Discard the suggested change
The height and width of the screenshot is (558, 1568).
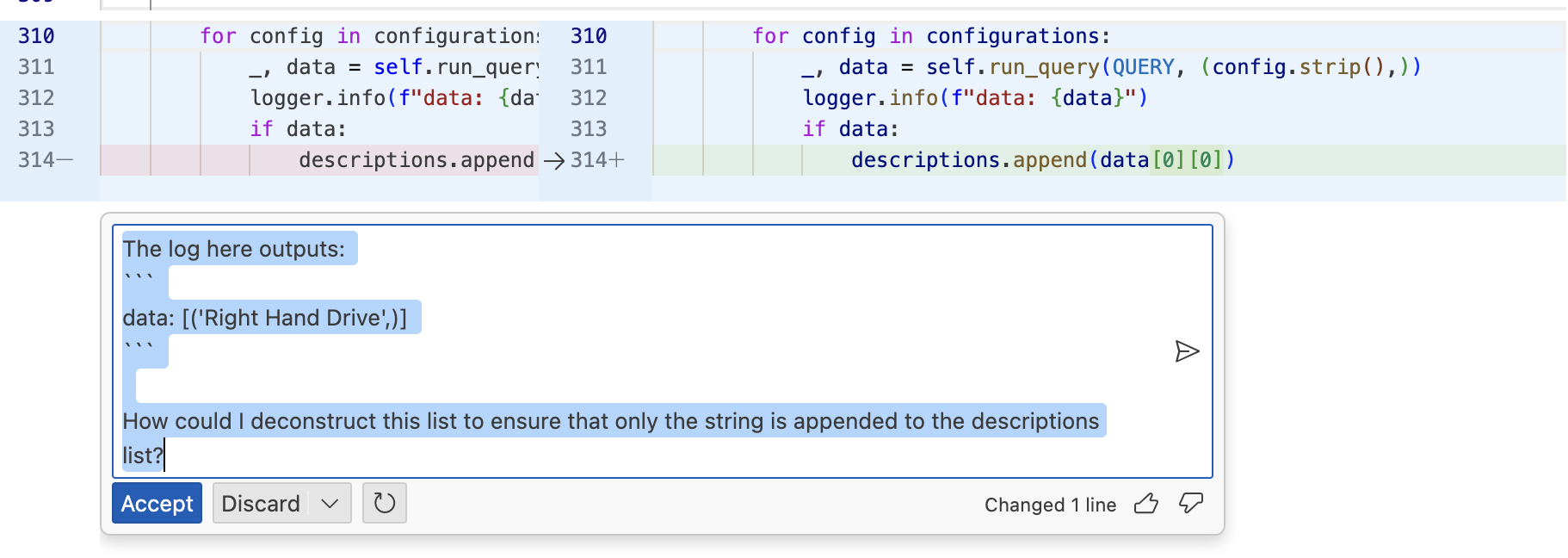pyautogui.click(x=261, y=503)
